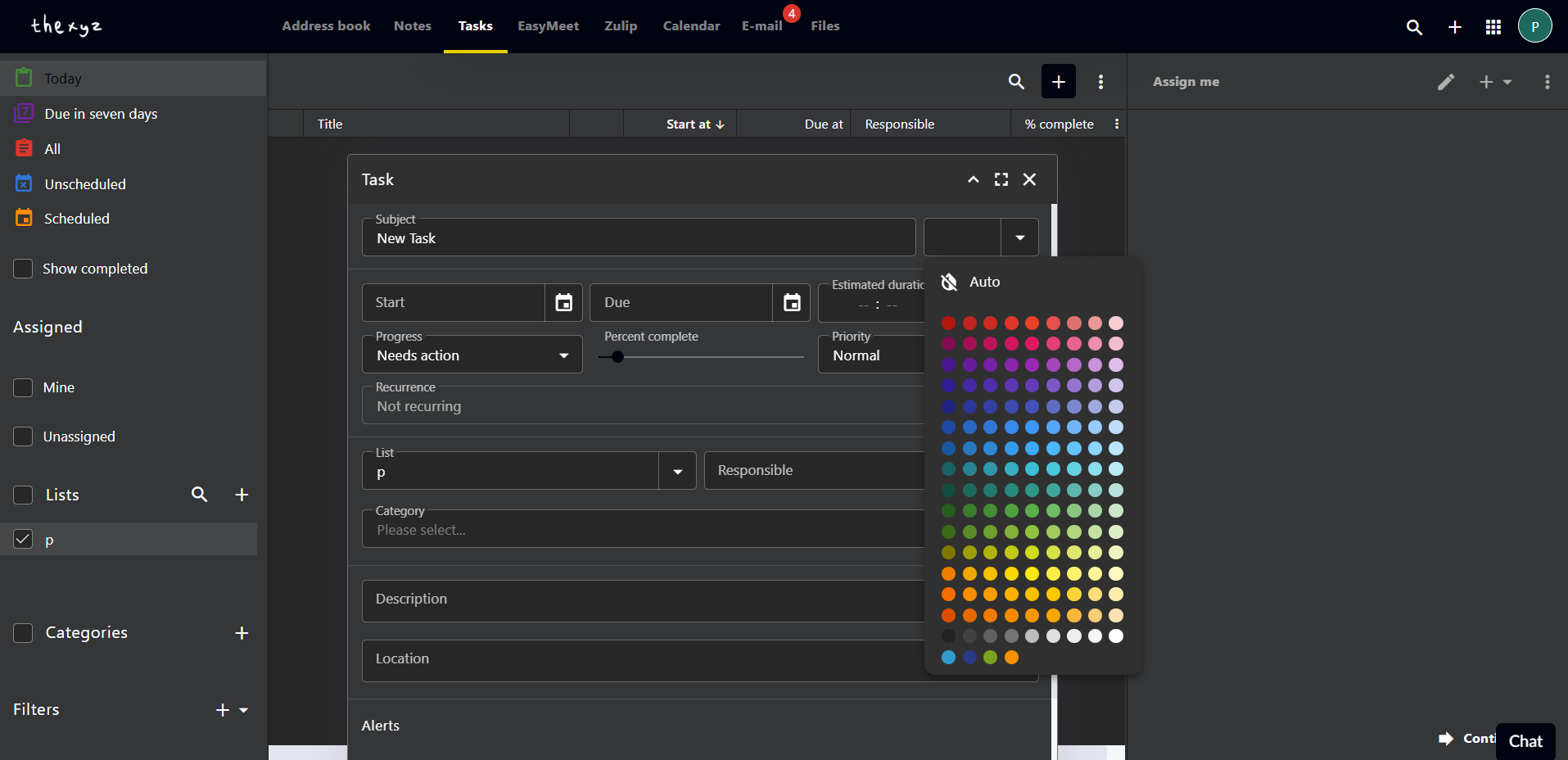The image size is (1568, 760).
Task: Expand the Task dialog to fullscreen
Action: pyautogui.click(x=1001, y=179)
